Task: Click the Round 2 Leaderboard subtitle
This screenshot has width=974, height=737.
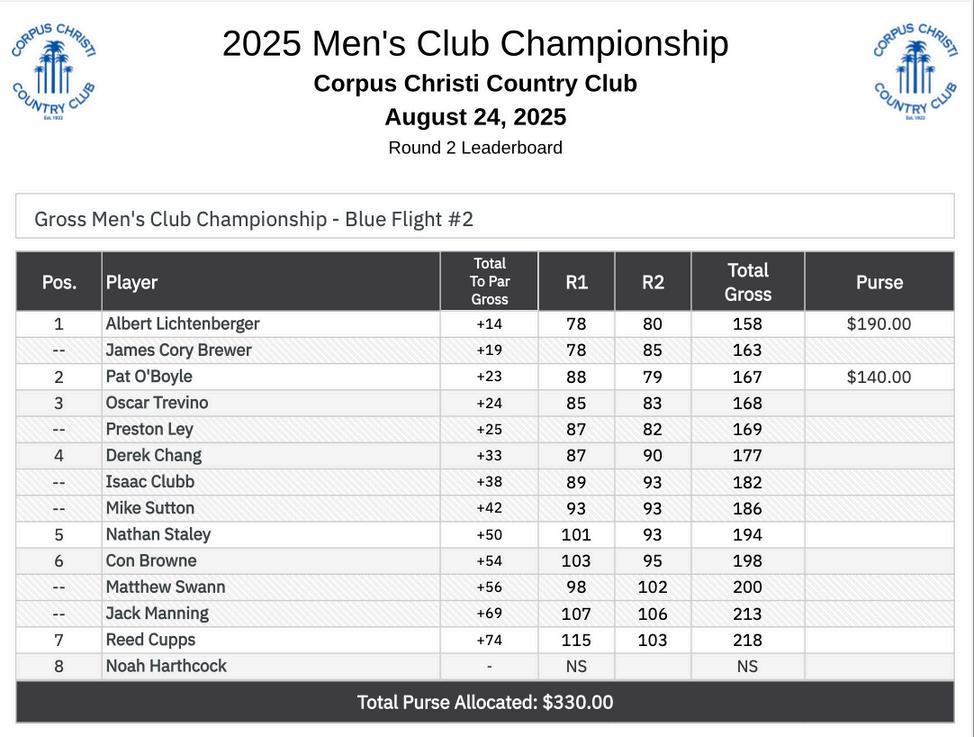Action: (x=475, y=148)
